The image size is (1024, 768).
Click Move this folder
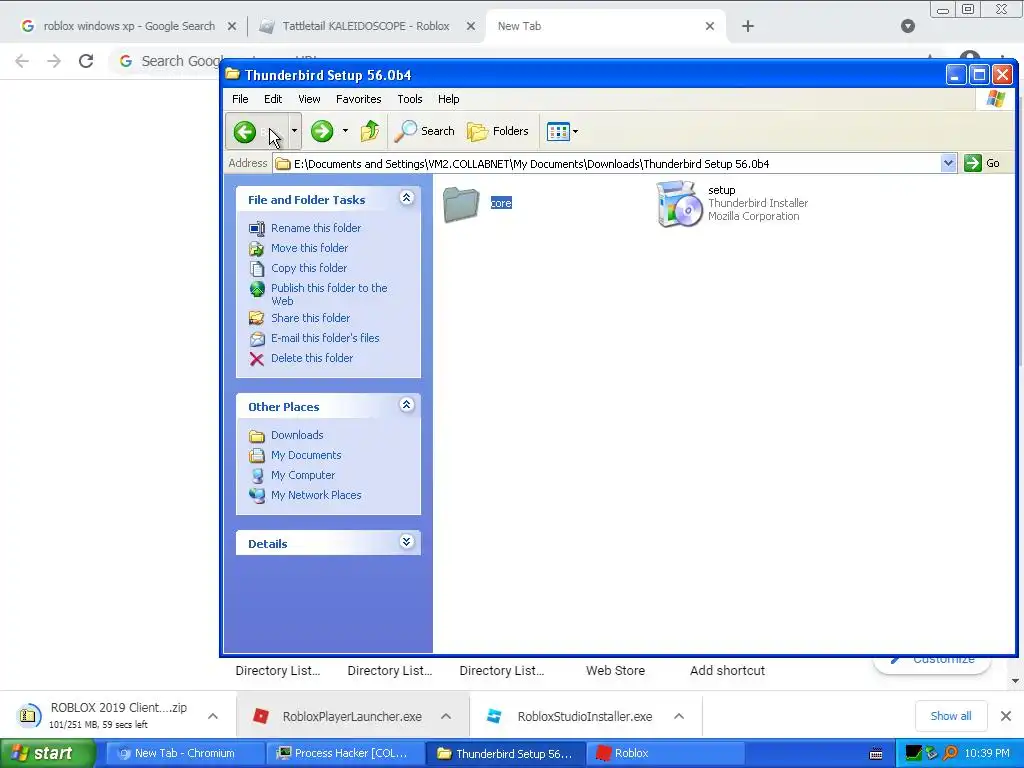310,248
